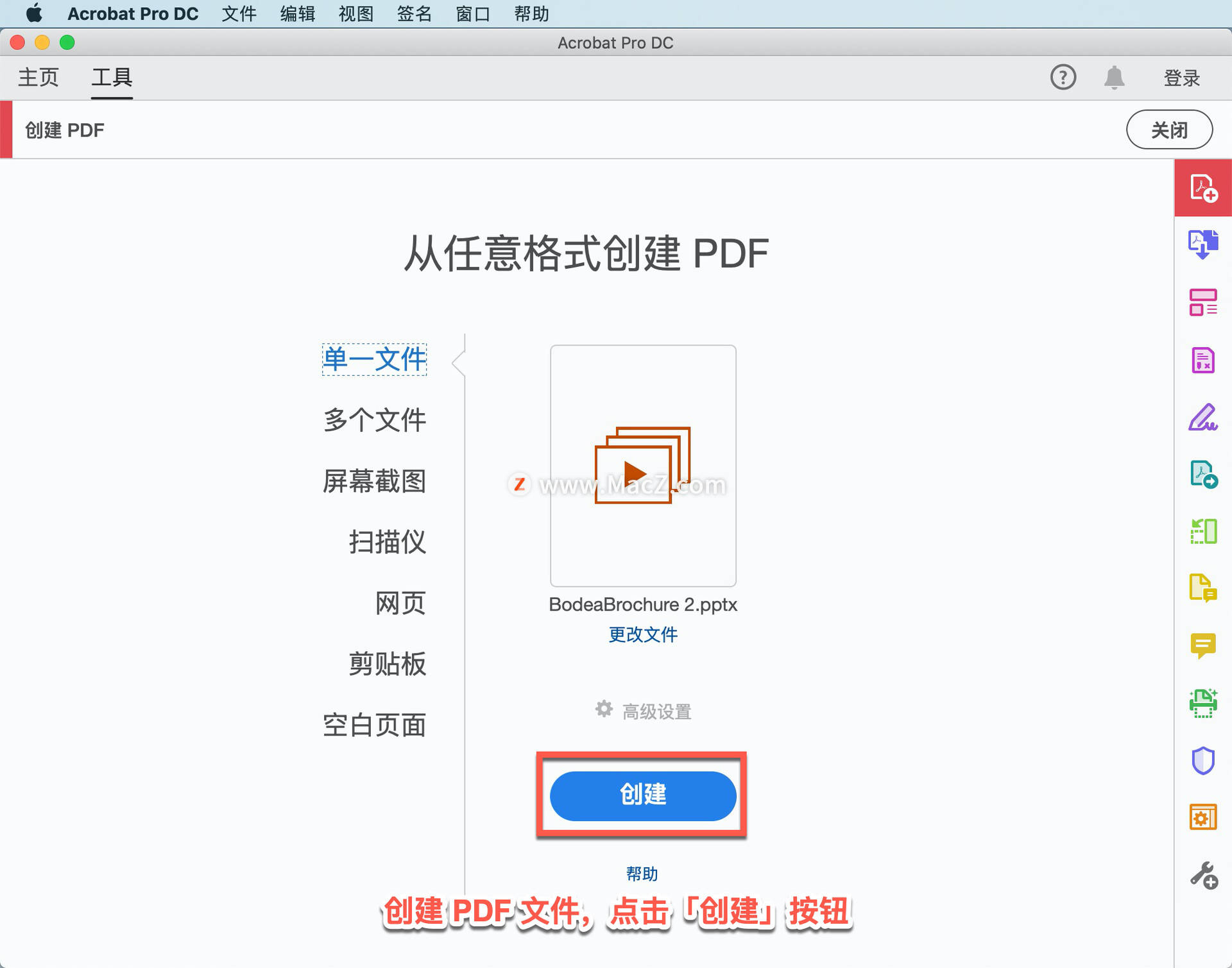Select 屏幕截图 creation option
The image size is (1232, 968).
[375, 481]
